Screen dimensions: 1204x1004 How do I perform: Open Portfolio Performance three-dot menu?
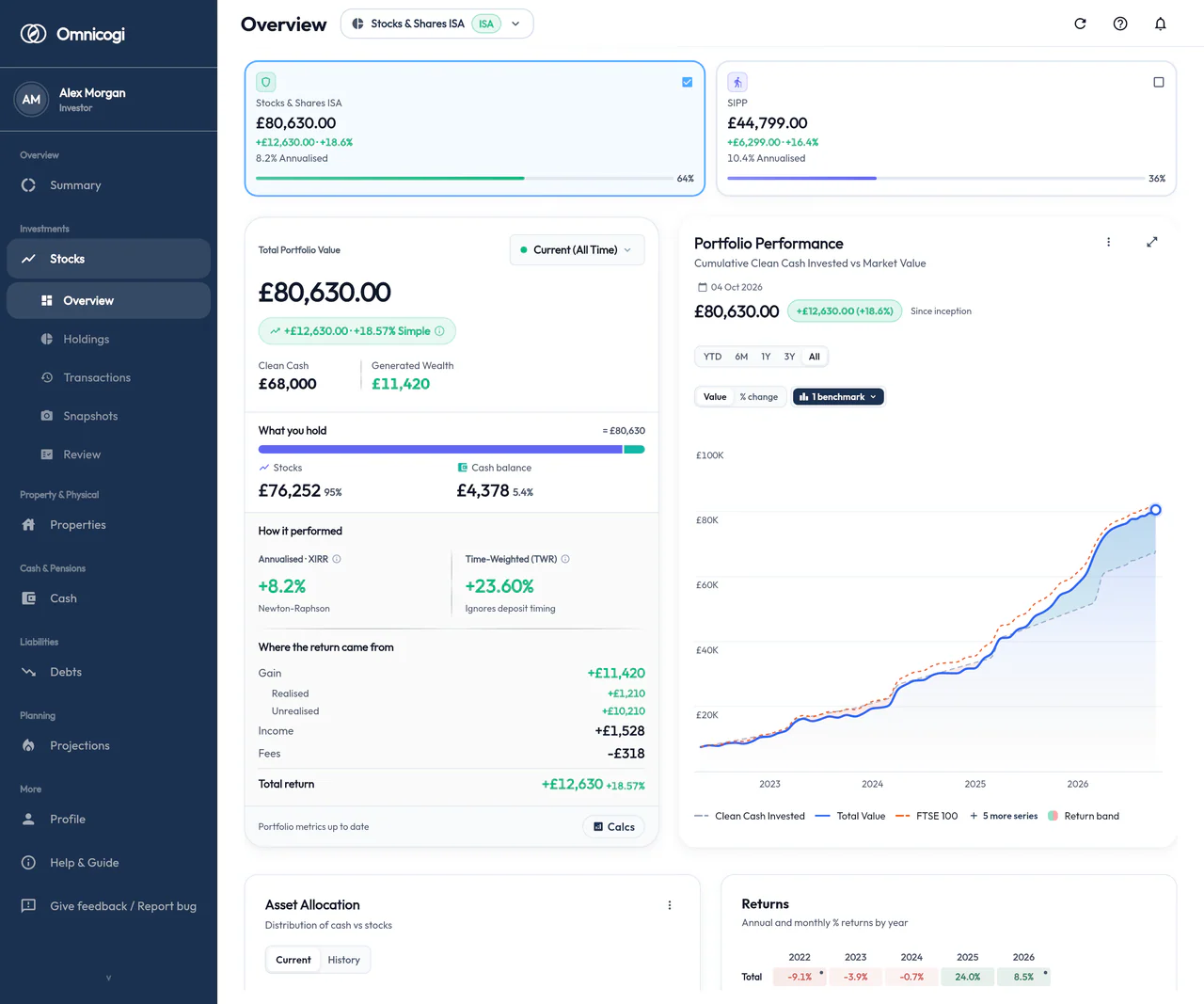tap(1109, 242)
